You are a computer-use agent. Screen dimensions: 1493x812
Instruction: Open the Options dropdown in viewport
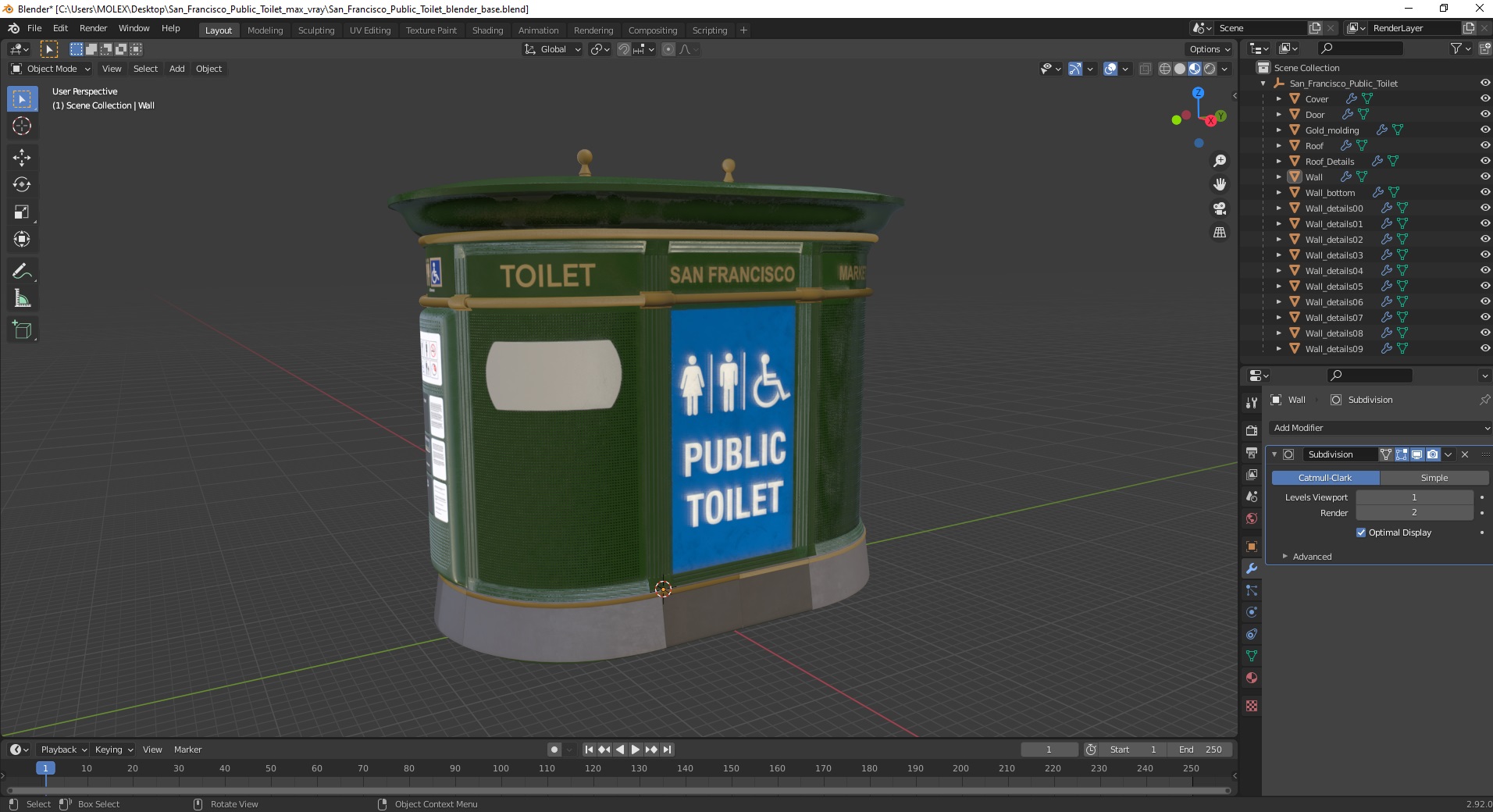tap(1210, 49)
